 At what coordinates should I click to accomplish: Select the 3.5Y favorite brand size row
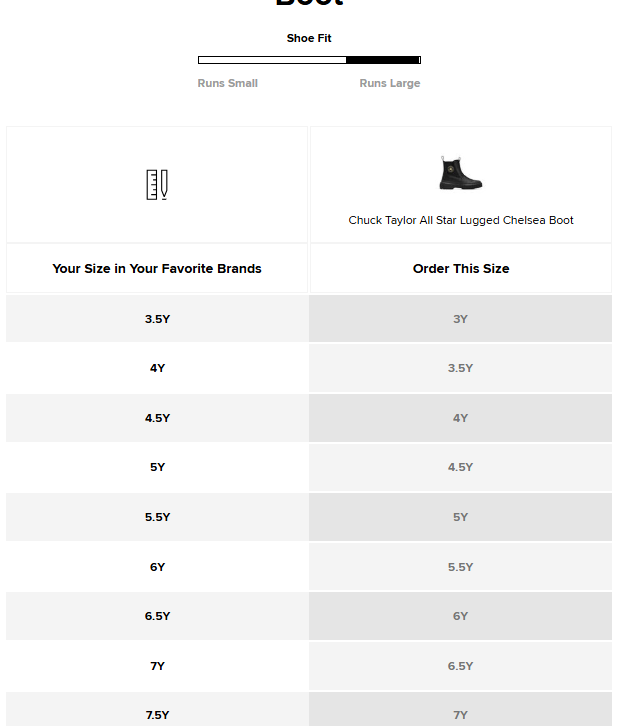tap(157, 319)
